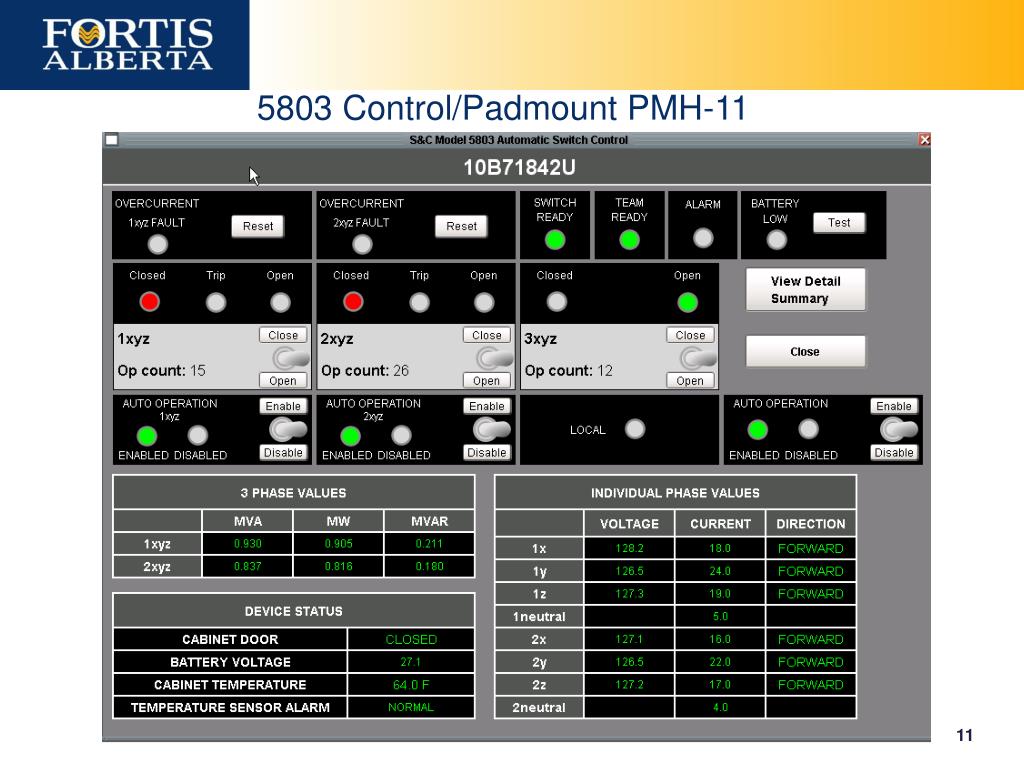Click the ENABLED light in rightmost auto operation panel
Image resolution: width=1024 pixels, height=768 pixels.
[757, 429]
